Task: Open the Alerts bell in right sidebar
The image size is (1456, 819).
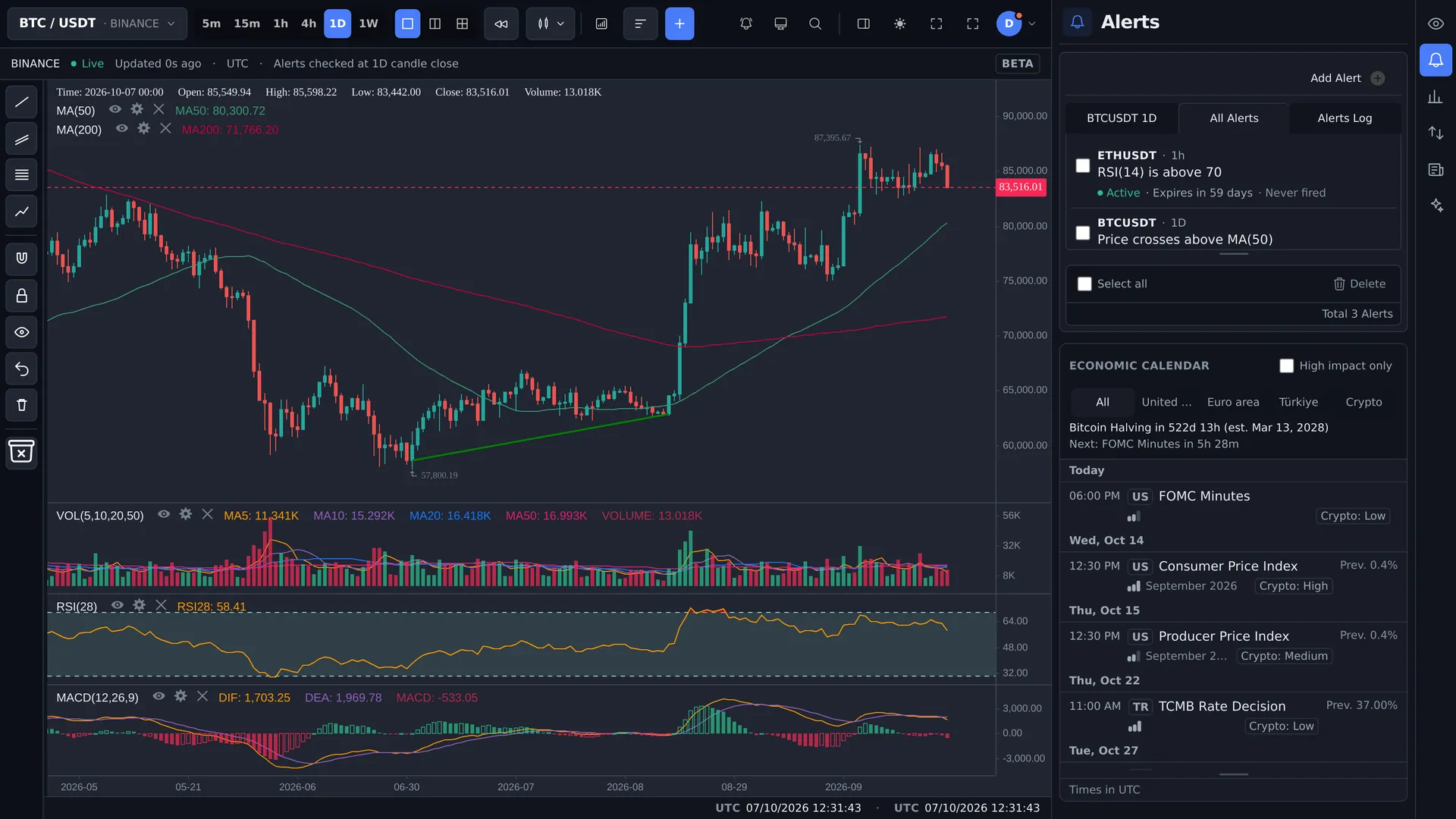Action: point(1436,60)
